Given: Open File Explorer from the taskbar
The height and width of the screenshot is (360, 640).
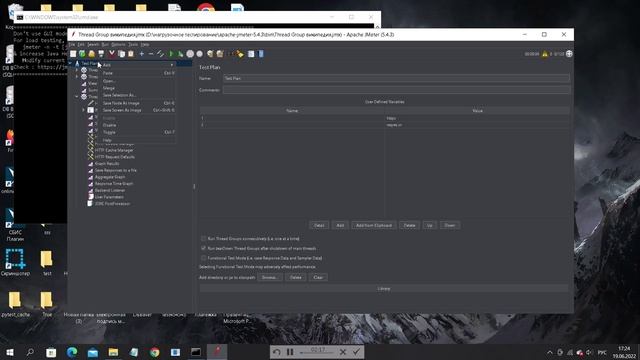Looking at the screenshot, I should (x=113, y=352).
